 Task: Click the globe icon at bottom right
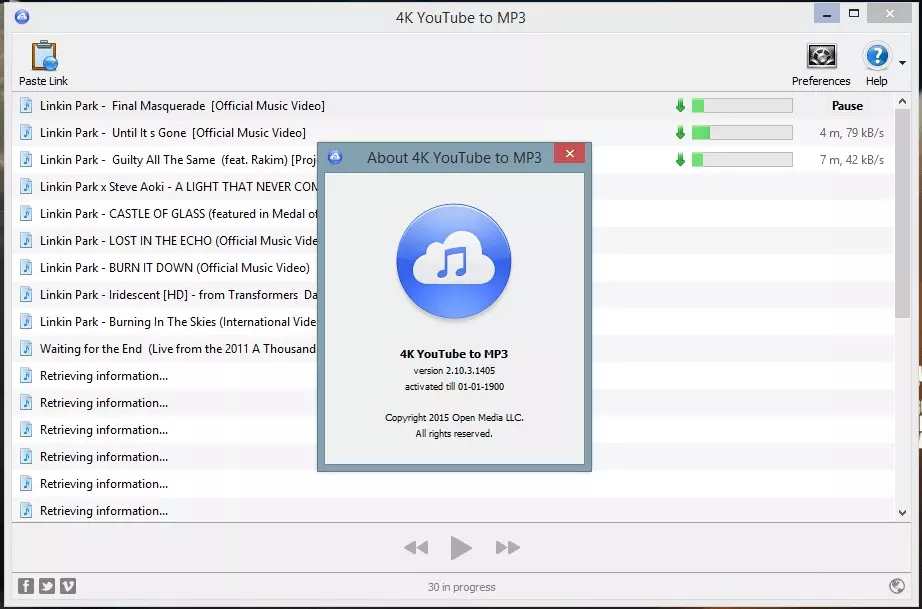tap(897, 585)
